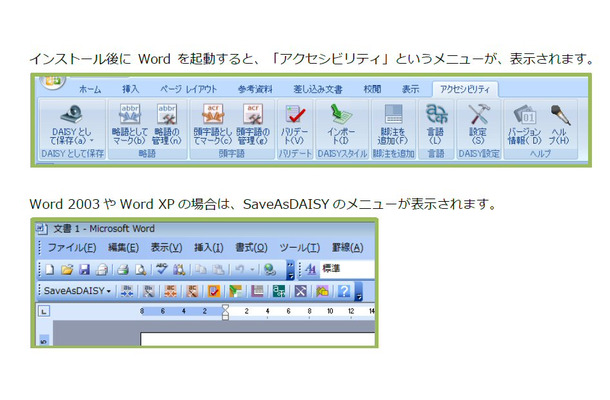Click the DAISYスタイル group label
The height and width of the screenshot is (400, 610).
pos(342,154)
